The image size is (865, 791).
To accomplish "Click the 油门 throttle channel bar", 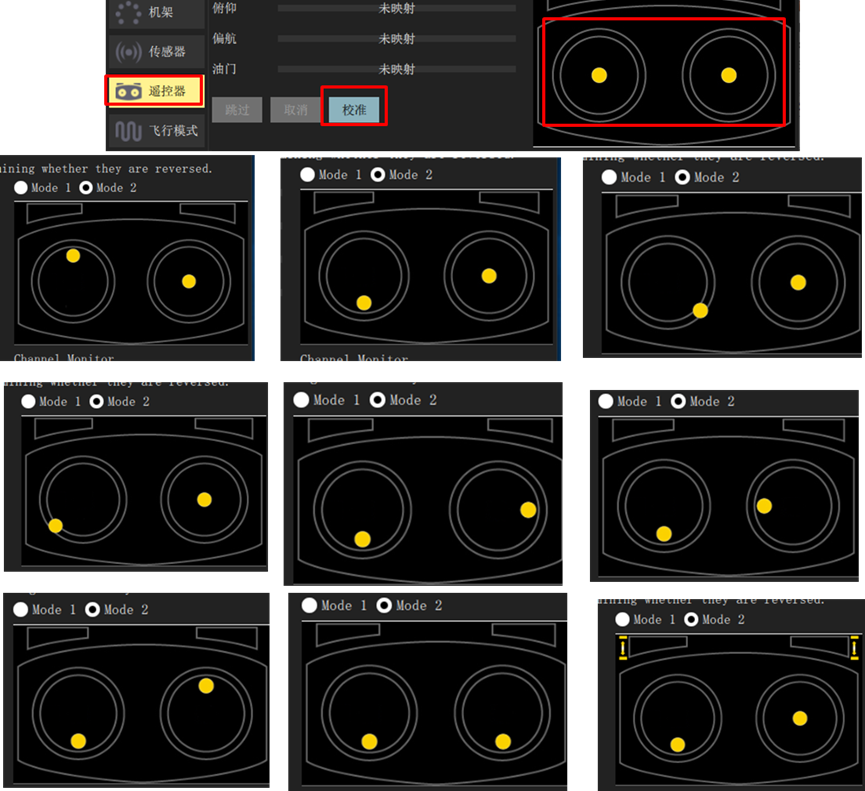I will [x=397, y=70].
